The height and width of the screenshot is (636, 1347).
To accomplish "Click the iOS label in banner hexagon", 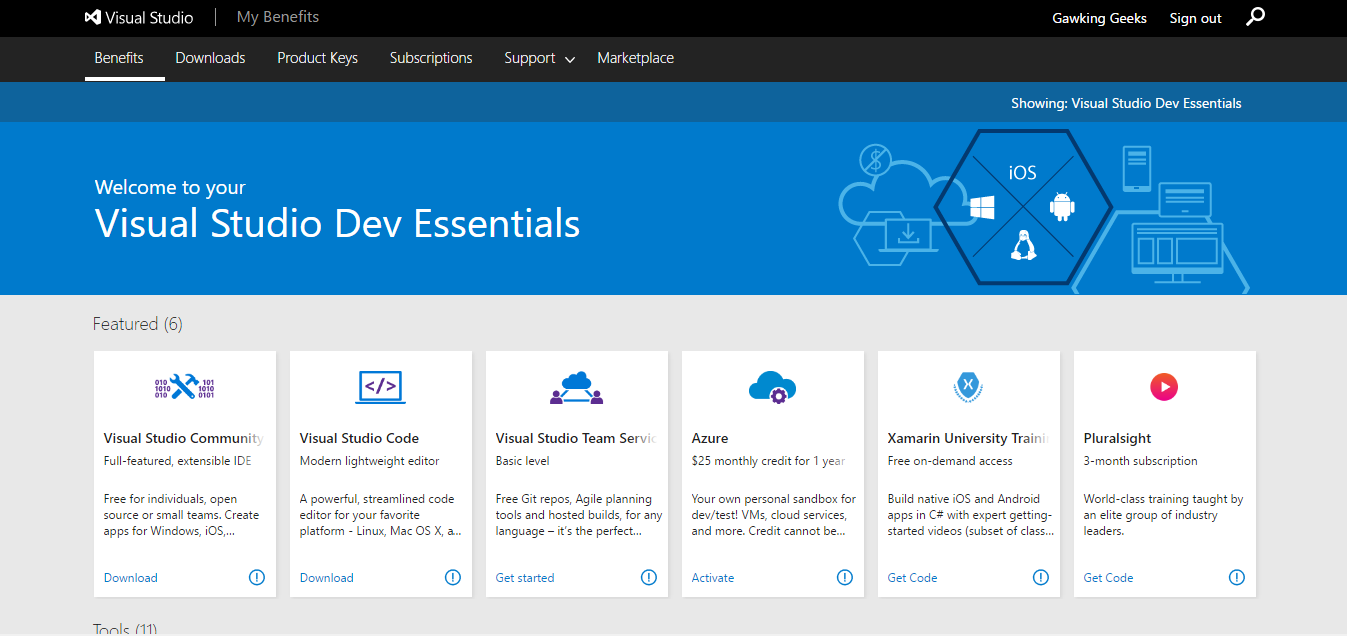I will click(x=1022, y=173).
